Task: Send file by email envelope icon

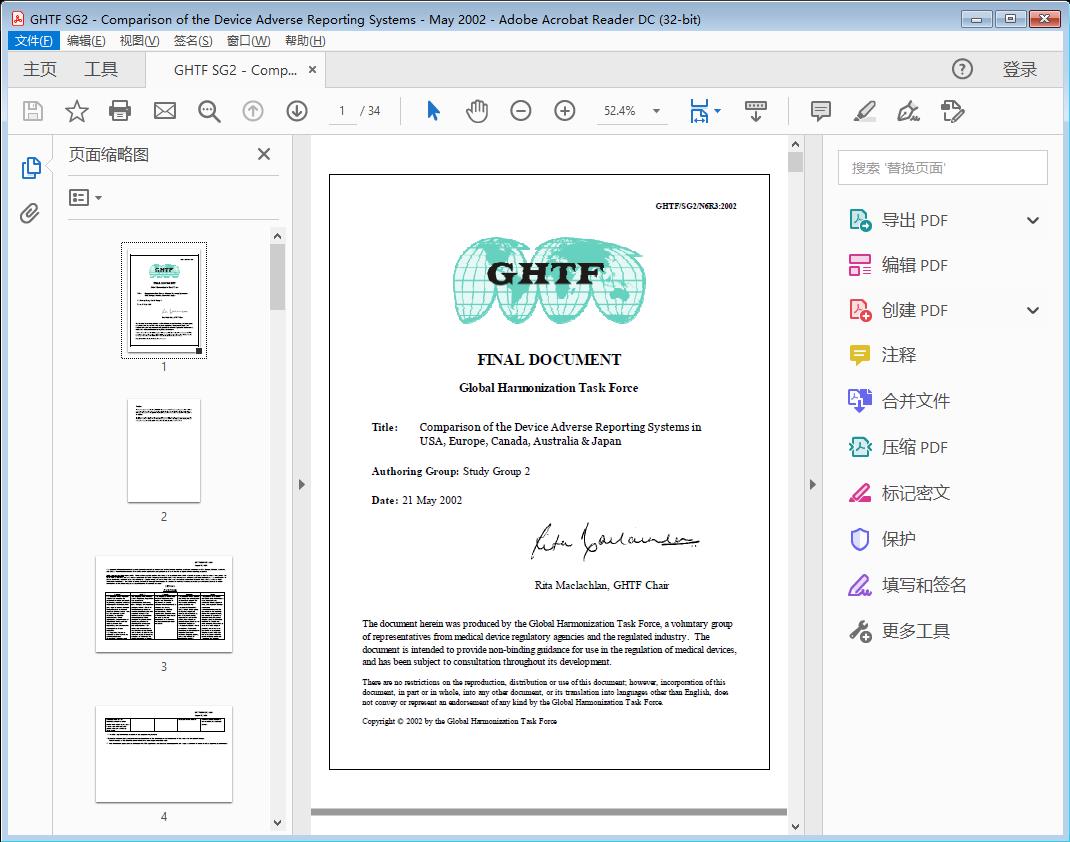Action: (x=164, y=111)
